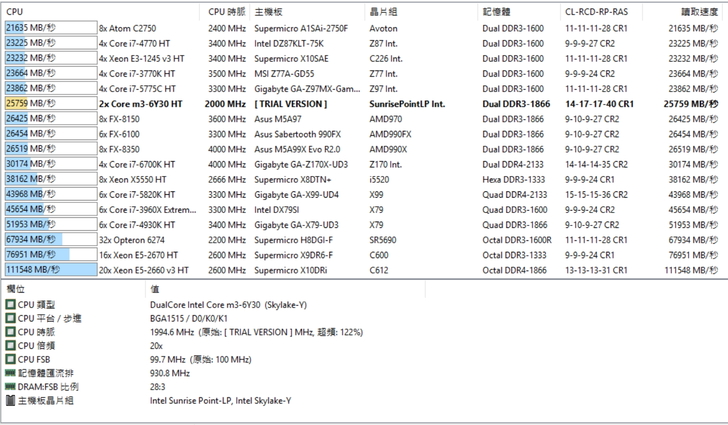Click the 111548 MB/秒 result bar
Screen dimensions: 728x425
47,269
